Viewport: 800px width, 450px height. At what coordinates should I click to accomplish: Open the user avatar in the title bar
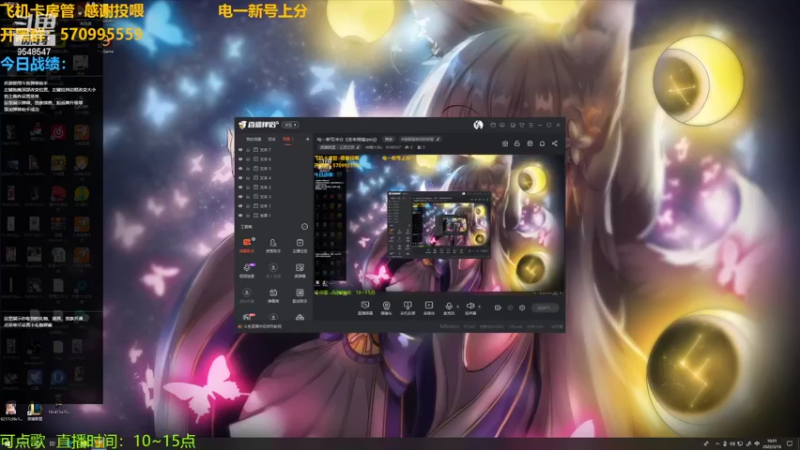pyautogui.click(x=478, y=125)
